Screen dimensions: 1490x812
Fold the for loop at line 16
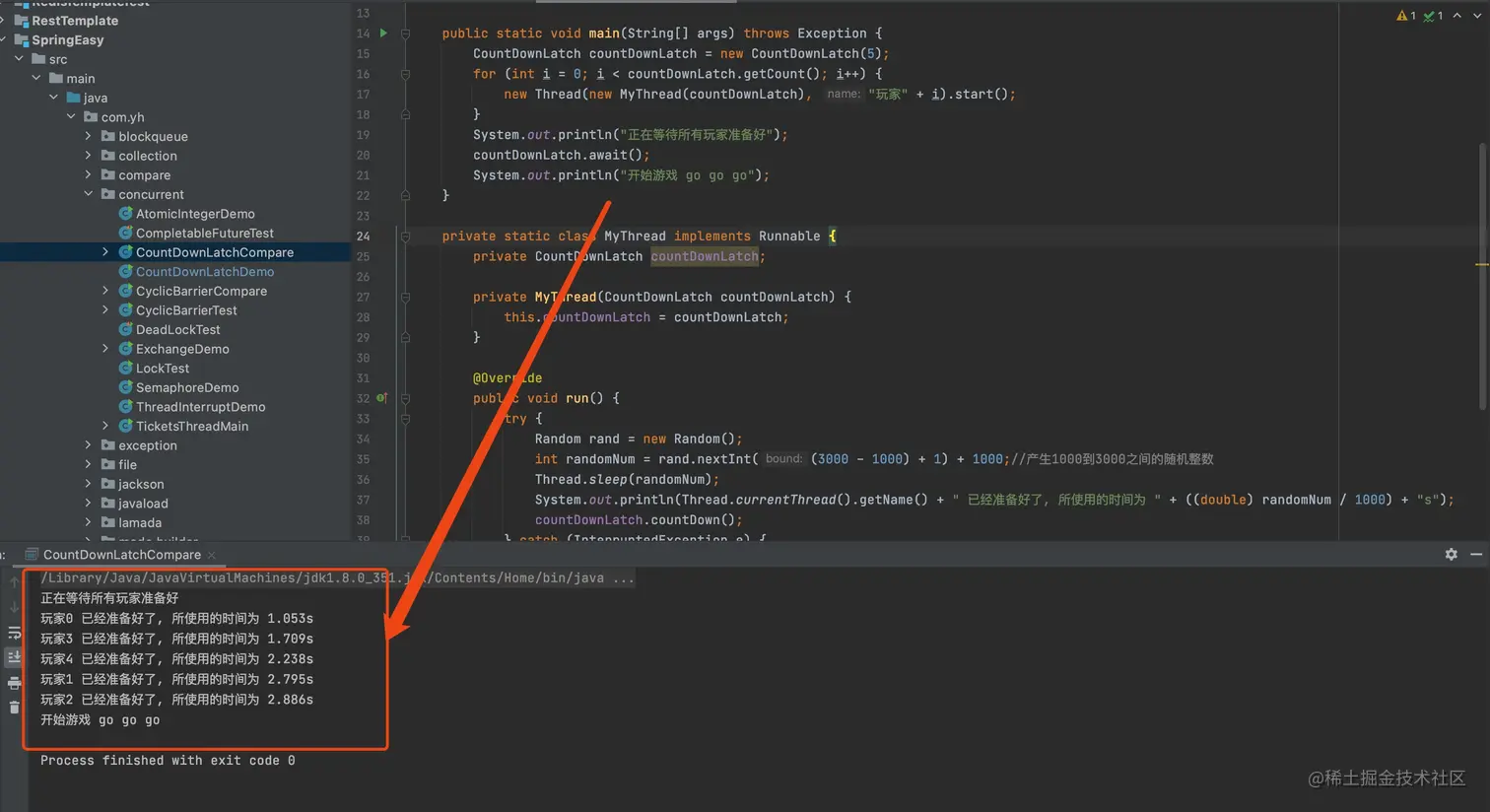(x=405, y=74)
